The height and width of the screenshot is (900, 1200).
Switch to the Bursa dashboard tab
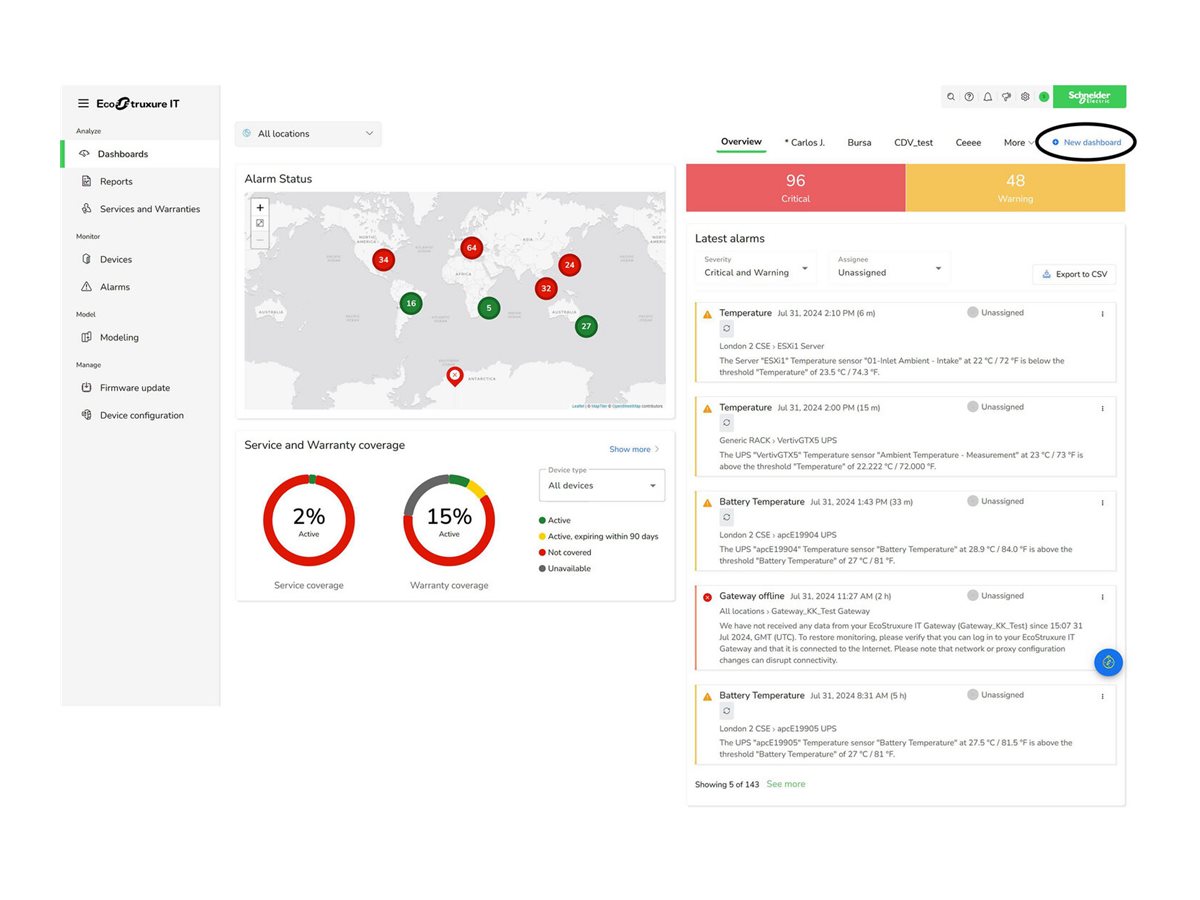(x=859, y=143)
